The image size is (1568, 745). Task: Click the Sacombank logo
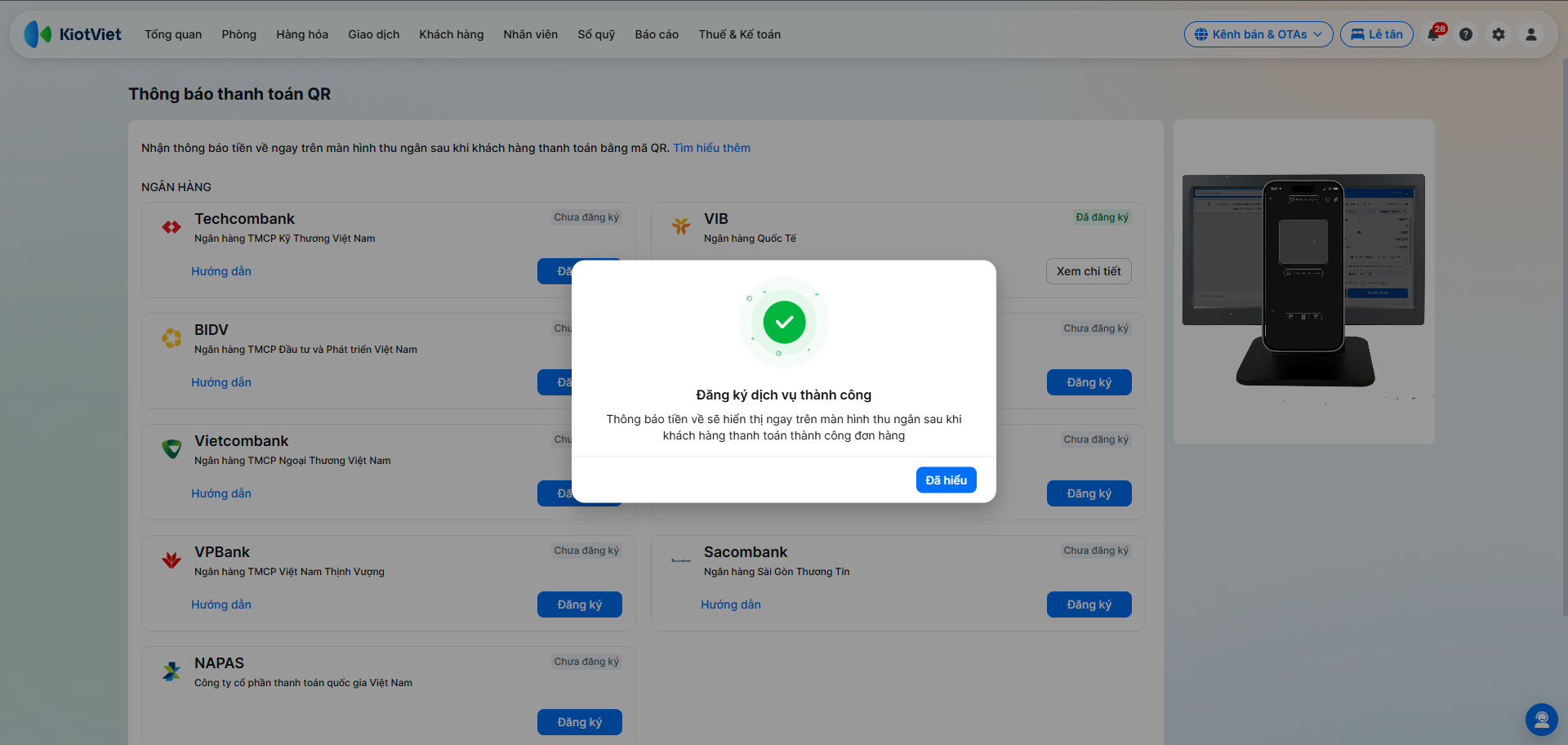(x=681, y=560)
